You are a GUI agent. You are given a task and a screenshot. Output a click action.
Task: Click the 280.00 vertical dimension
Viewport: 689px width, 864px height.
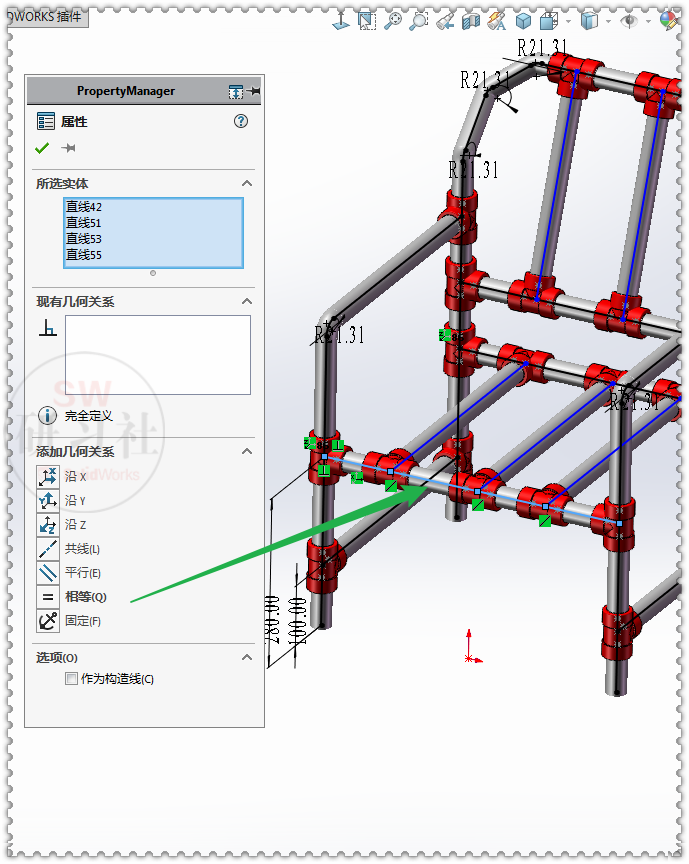click(272, 619)
